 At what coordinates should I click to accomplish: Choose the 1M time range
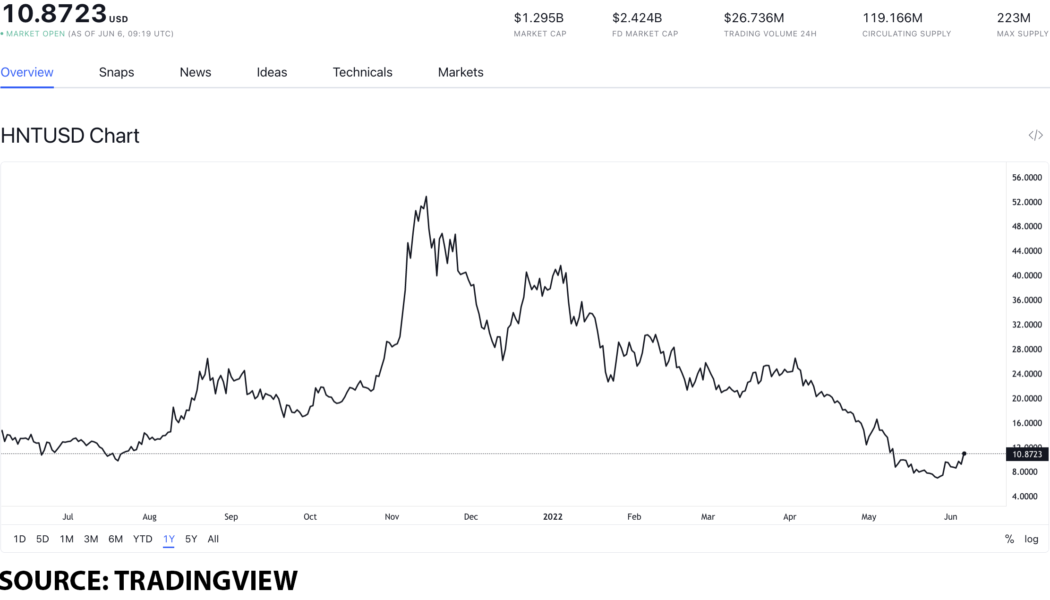(66, 539)
